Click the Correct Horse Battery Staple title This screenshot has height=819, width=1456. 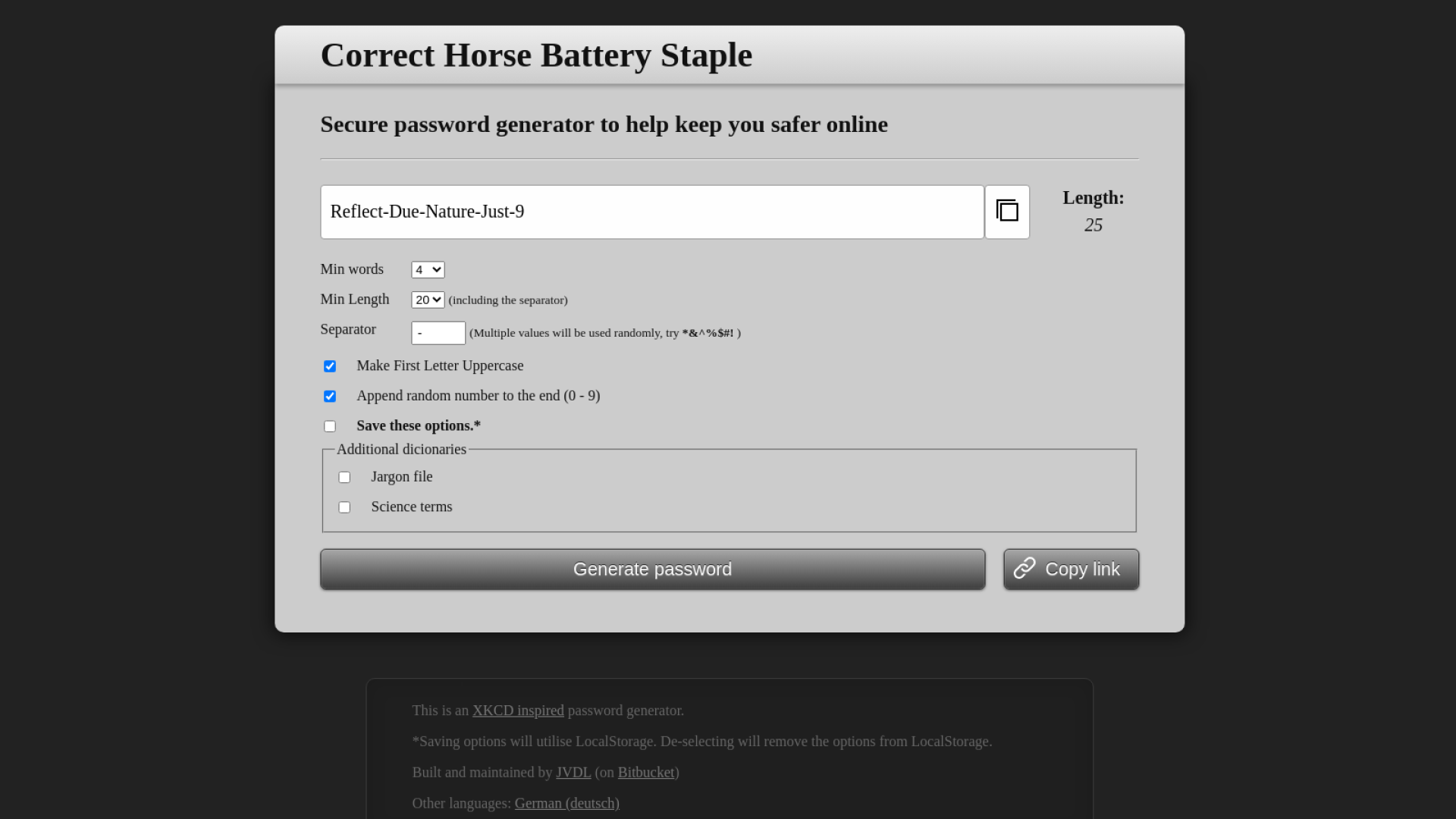[536, 55]
